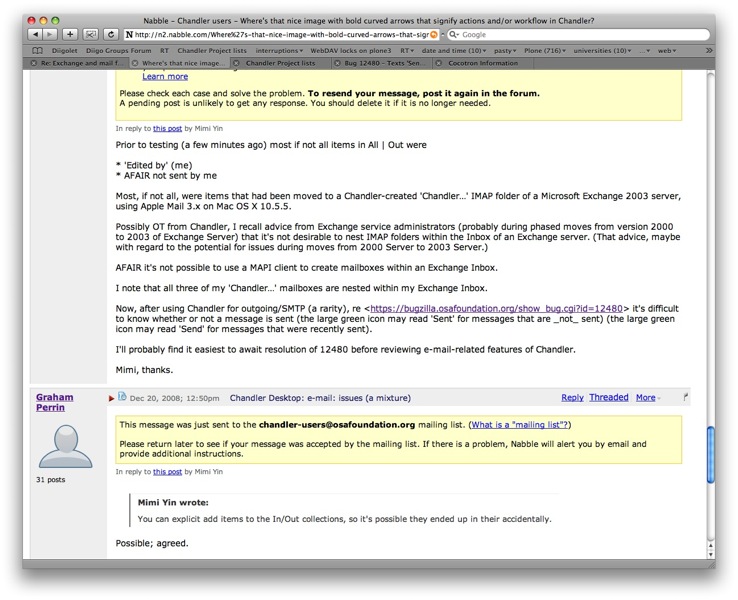Click the browser Back arrow button
This screenshot has height=600, width=738.
point(37,34)
